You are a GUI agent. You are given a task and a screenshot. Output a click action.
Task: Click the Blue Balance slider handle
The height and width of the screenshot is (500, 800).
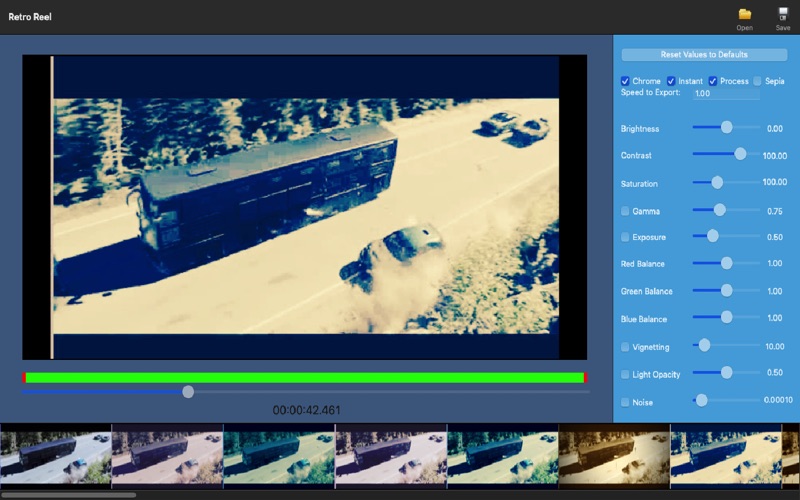coord(727,317)
